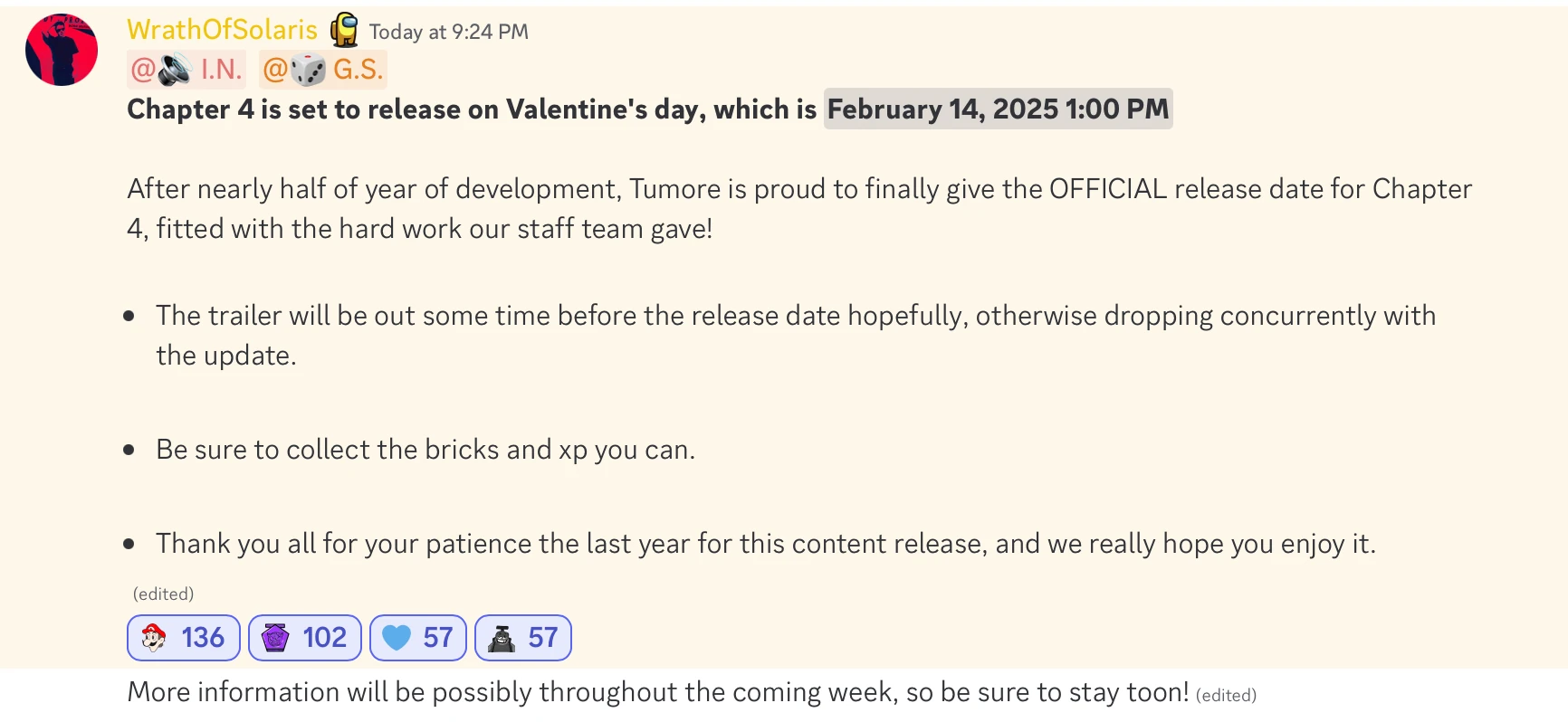The height and width of the screenshot is (722, 1568).
Task: Select the Mario face reaction emoji
Action: pos(156,638)
